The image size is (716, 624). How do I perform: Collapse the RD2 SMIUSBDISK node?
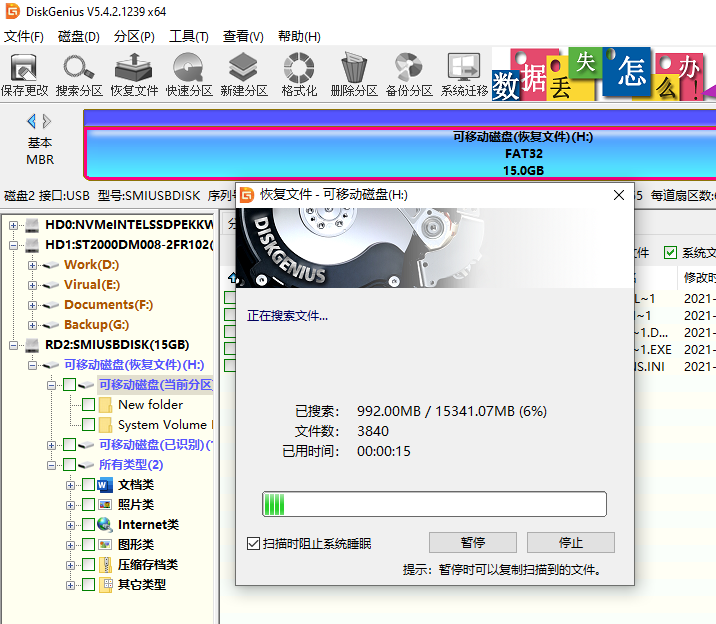[x=13, y=346]
